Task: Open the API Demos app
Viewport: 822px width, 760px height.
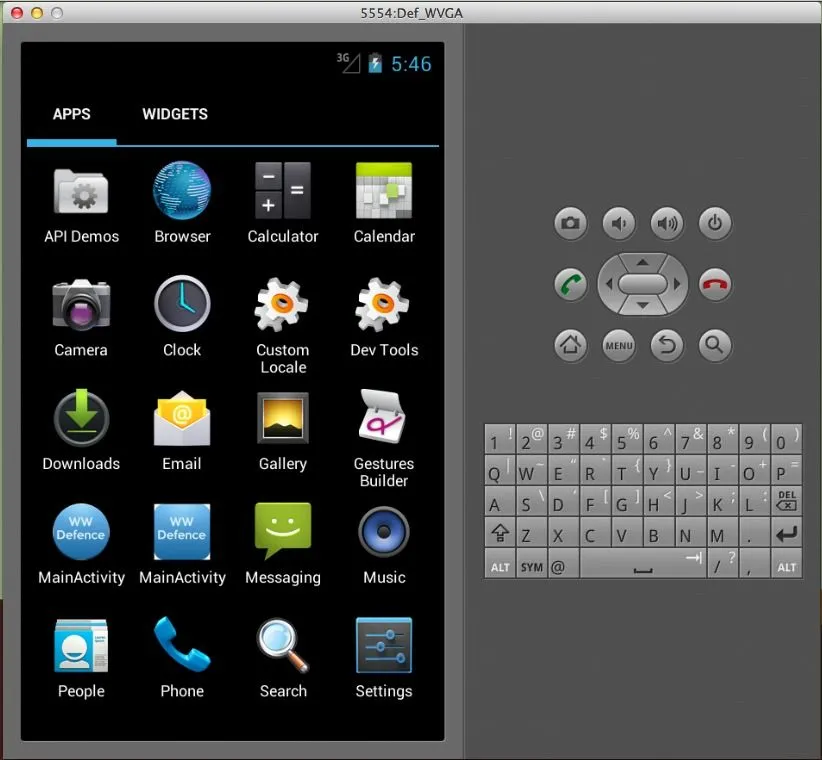Action: click(x=81, y=192)
